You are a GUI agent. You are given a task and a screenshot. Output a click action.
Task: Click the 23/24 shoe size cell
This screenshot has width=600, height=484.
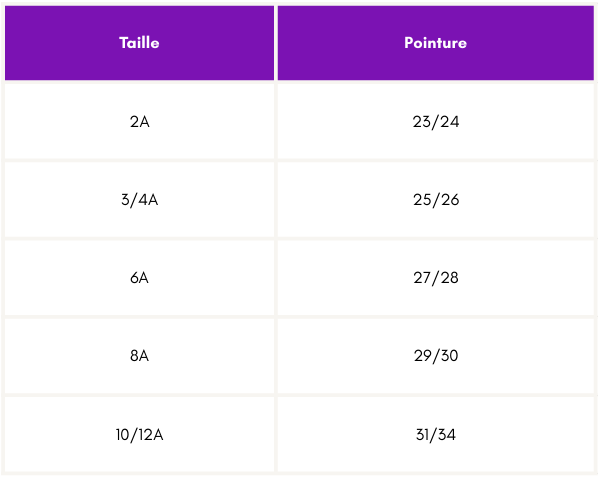tap(435, 122)
